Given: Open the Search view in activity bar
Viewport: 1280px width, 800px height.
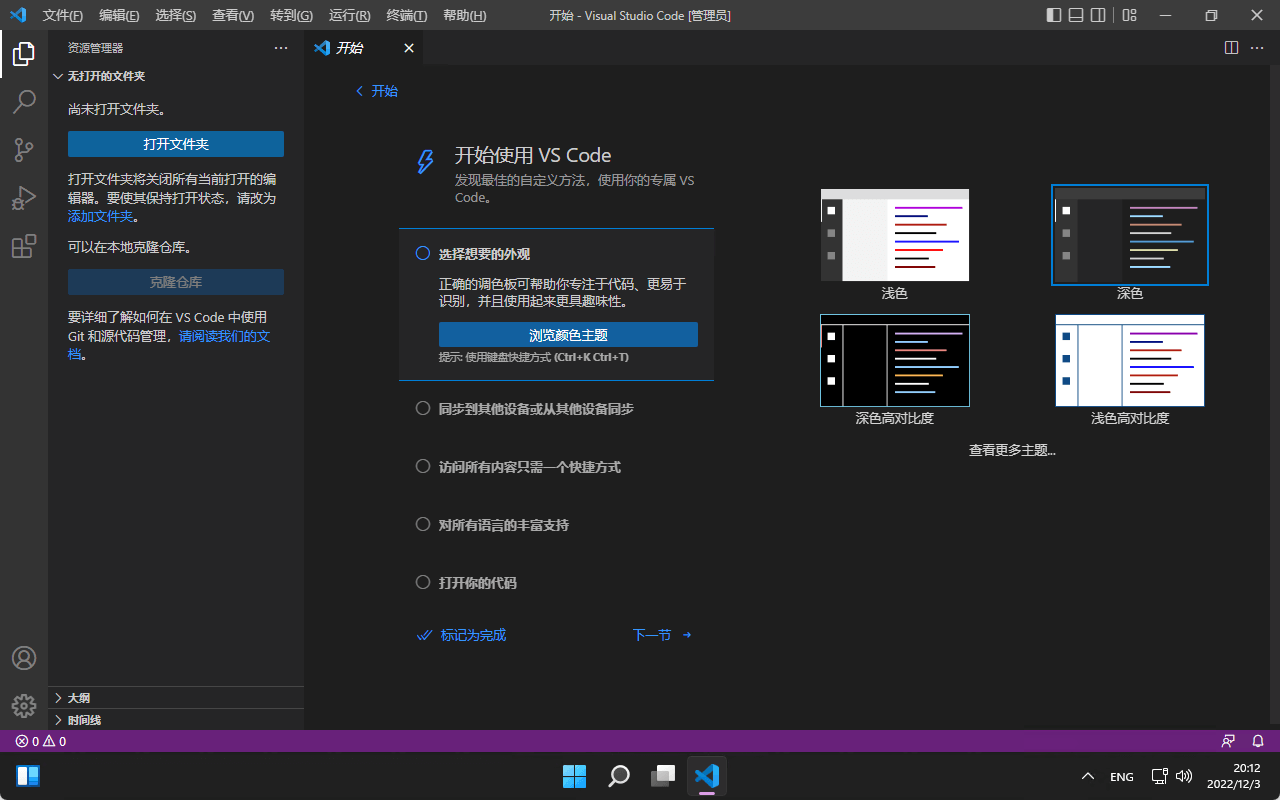Looking at the screenshot, I should [24, 102].
